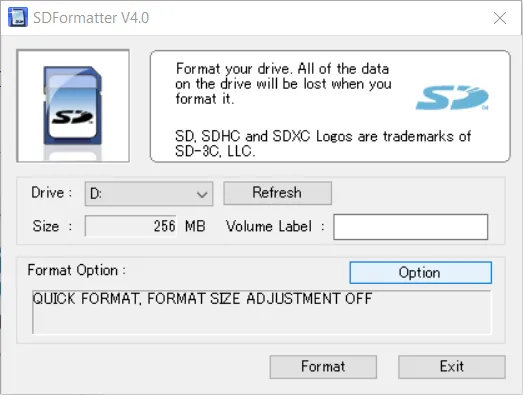Click the SD-3C, LLC trademark notice

point(323,144)
